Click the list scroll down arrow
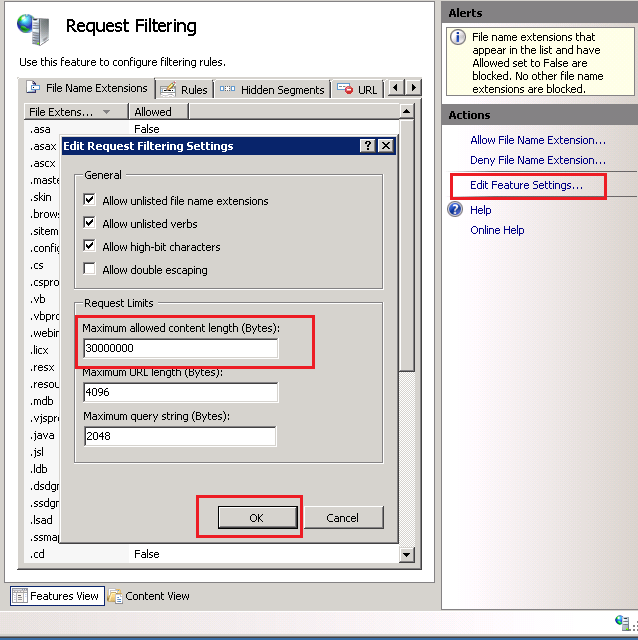 407,554
